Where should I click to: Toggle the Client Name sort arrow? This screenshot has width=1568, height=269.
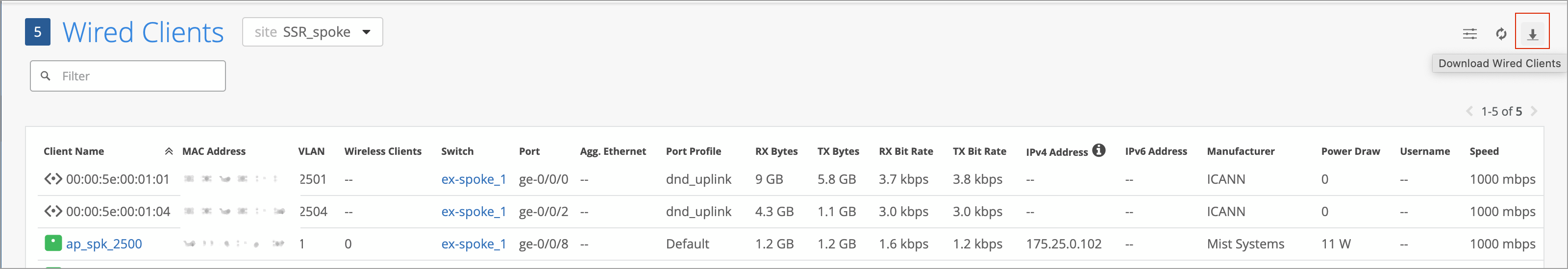pyautogui.click(x=169, y=151)
